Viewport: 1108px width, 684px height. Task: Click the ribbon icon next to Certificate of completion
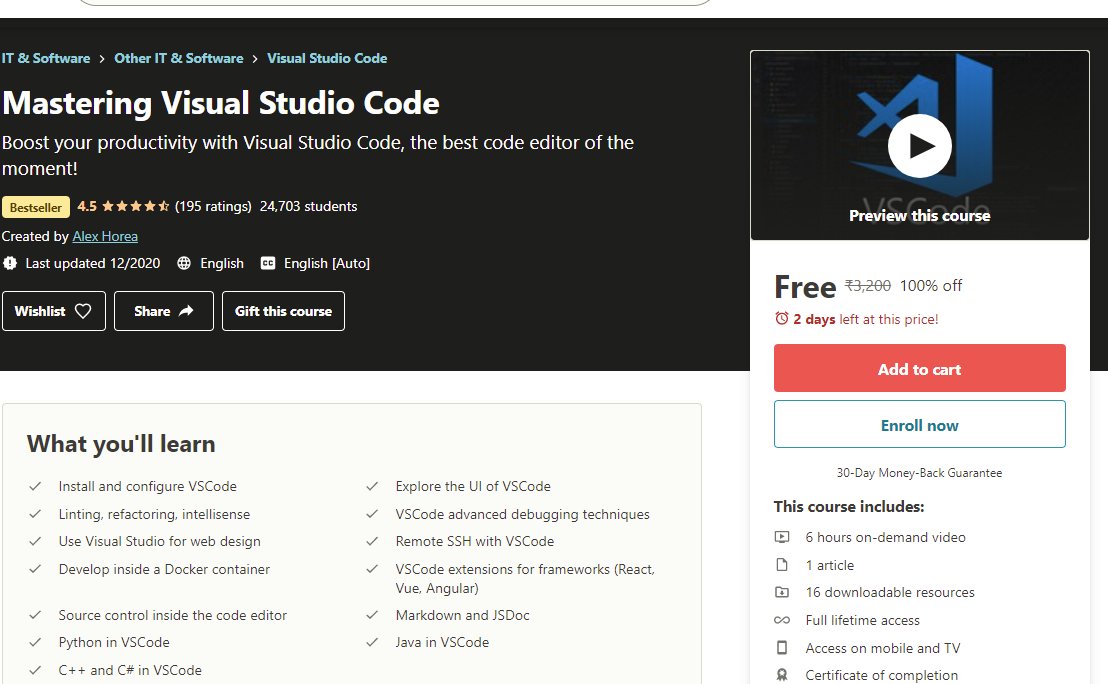click(x=782, y=676)
